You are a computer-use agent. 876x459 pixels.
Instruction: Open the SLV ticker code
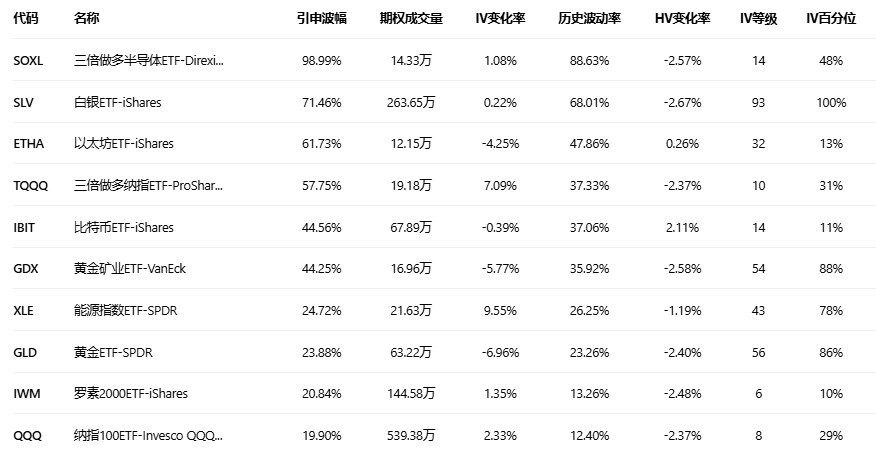tap(24, 102)
